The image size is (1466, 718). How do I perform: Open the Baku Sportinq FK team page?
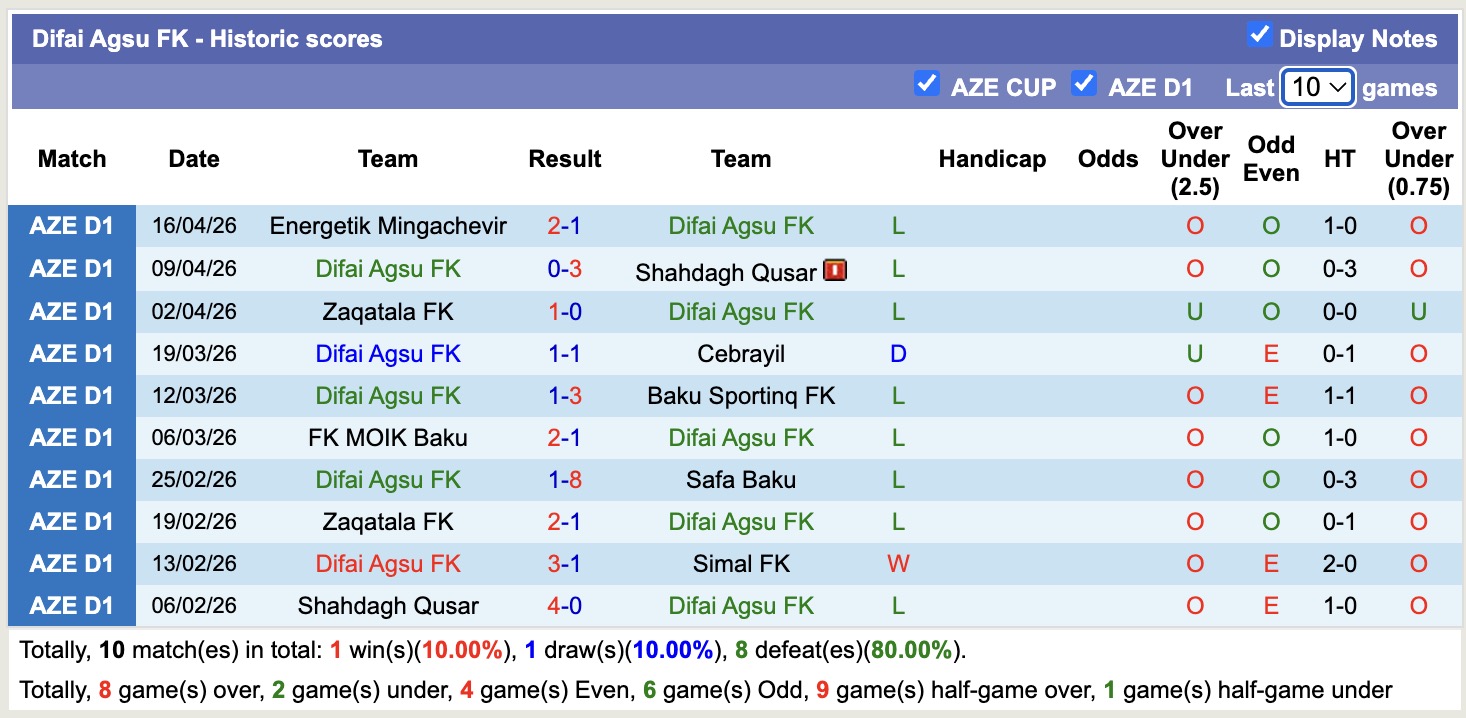pos(741,396)
